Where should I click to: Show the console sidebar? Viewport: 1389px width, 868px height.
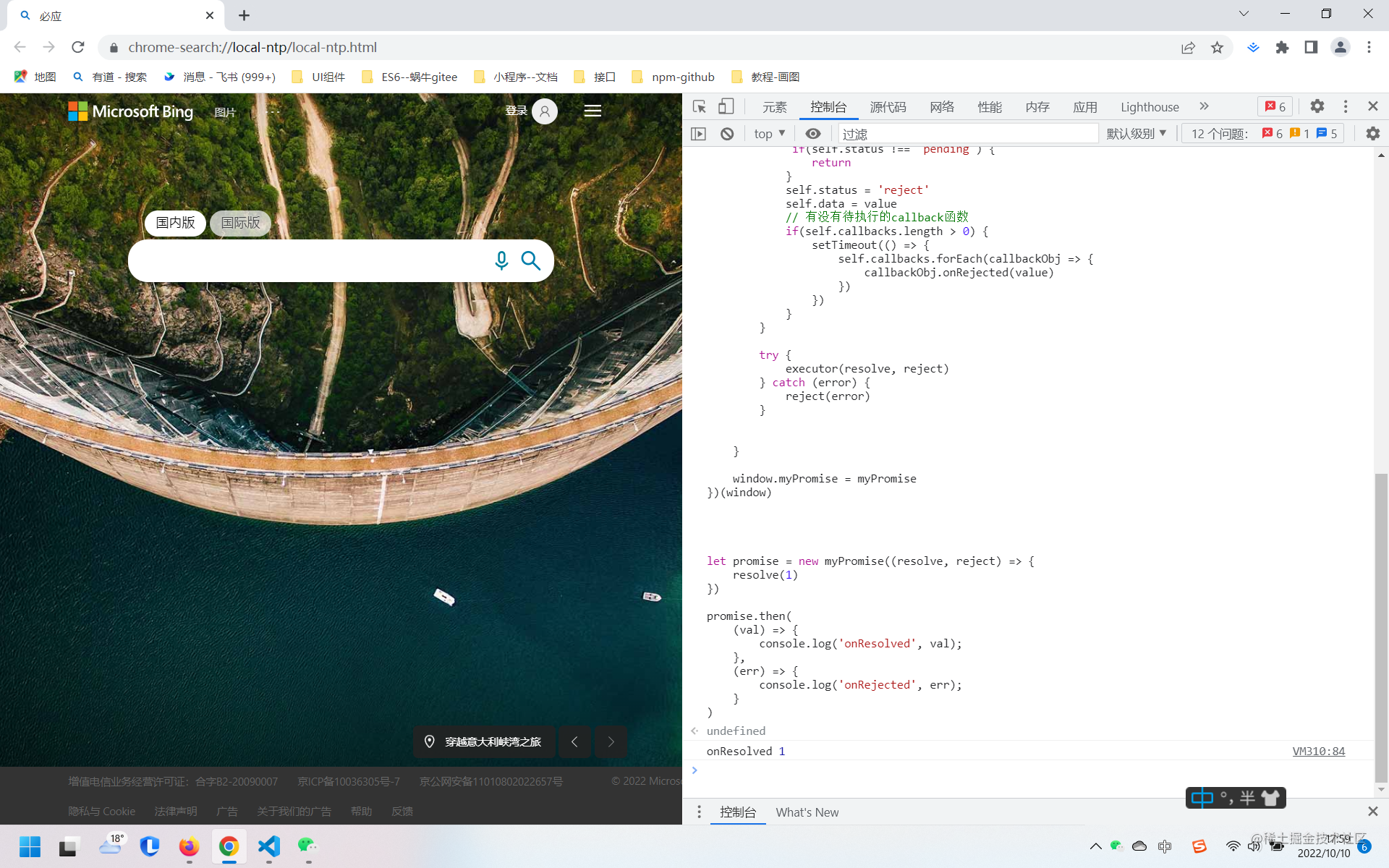click(x=698, y=134)
